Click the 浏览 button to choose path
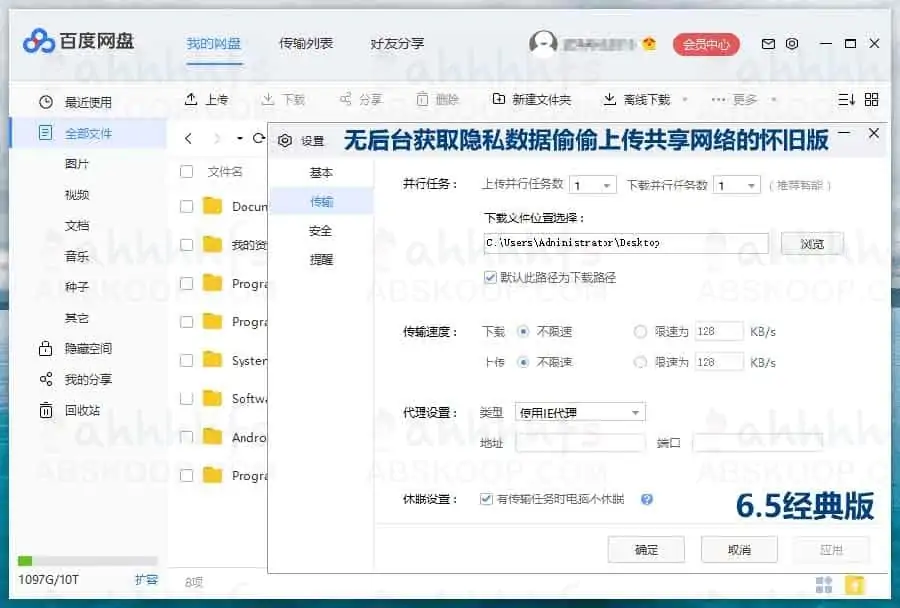 point(812,243)
